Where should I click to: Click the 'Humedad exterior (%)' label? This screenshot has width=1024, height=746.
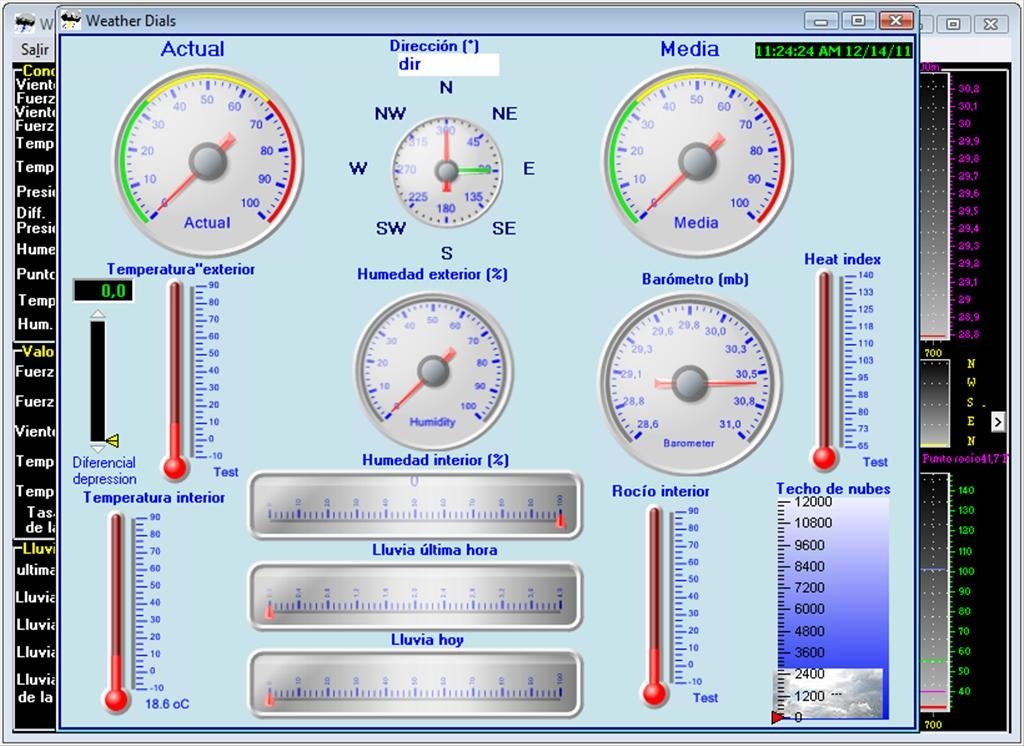tap(432, 274)
